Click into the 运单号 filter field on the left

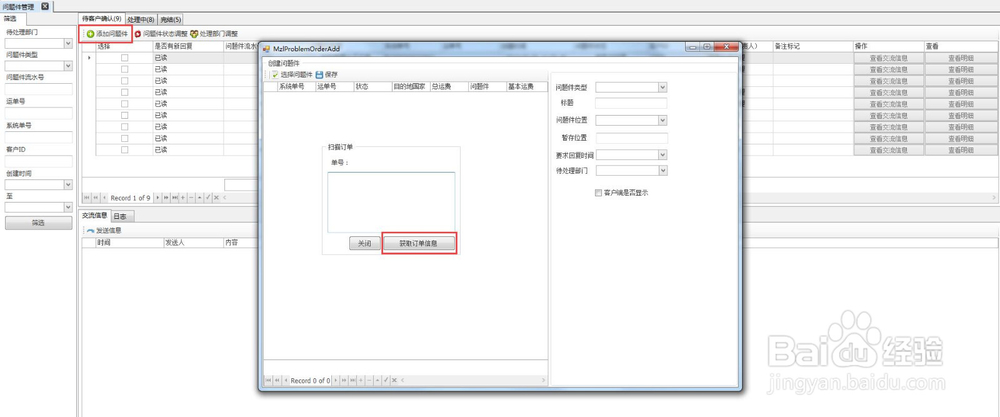click(38, 113)
